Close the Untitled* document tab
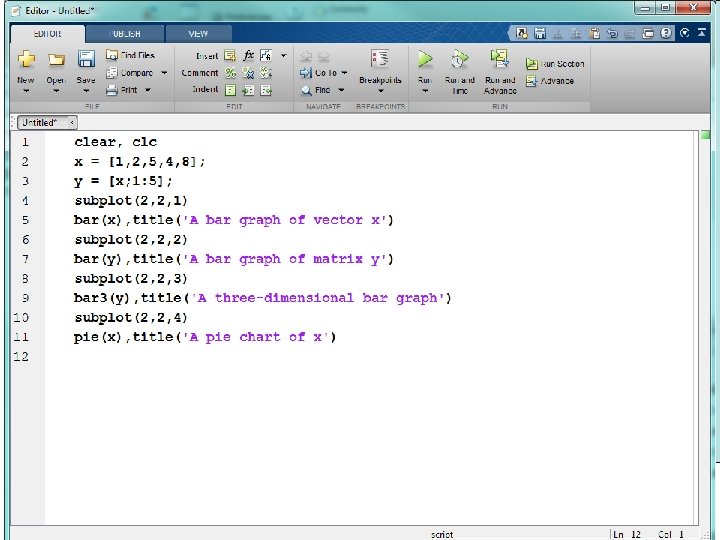The width and height of the screenshot is (720, 540). 72,123
